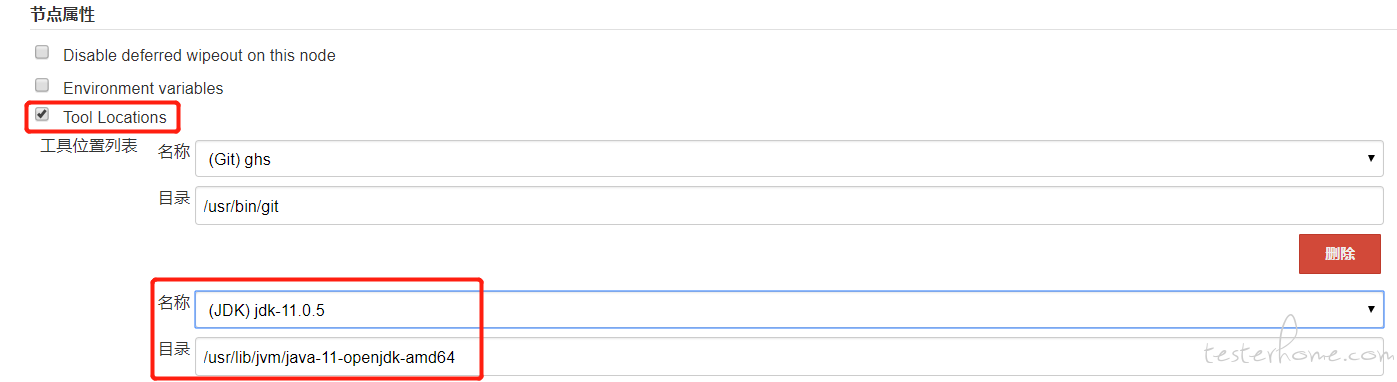Click the 名称 label beside JDK dropdown
The height and width of the screenshot is (382, 1397).
(174, 301)
